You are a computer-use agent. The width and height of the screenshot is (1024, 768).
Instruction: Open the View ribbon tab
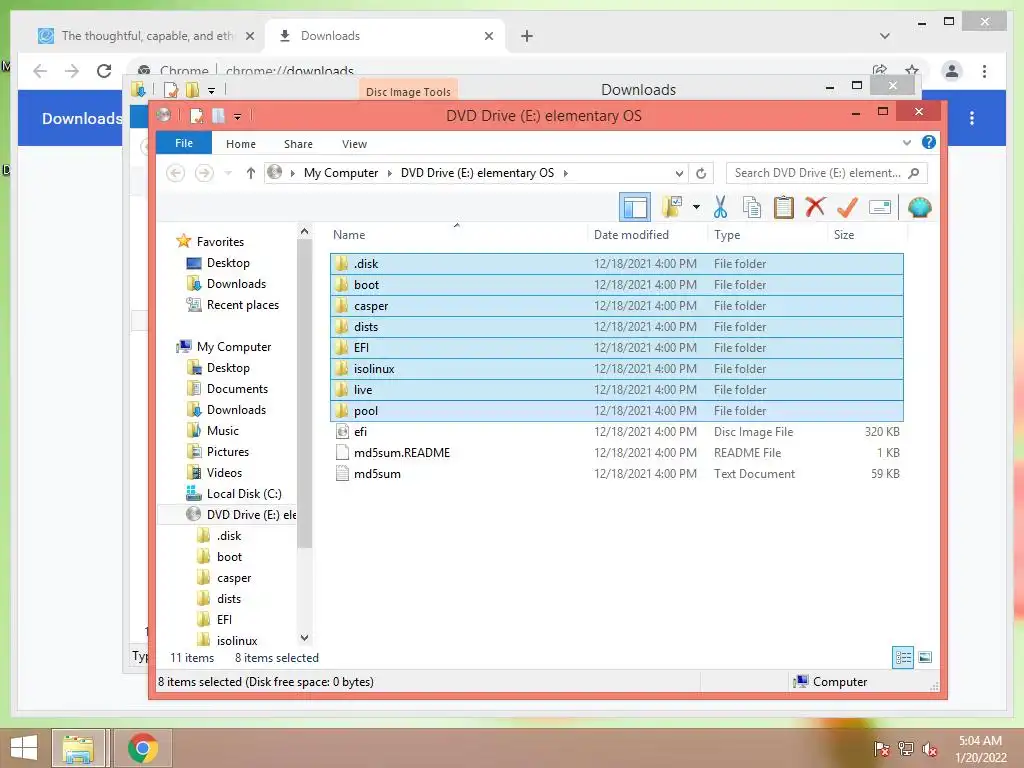[x=354, y=144]
